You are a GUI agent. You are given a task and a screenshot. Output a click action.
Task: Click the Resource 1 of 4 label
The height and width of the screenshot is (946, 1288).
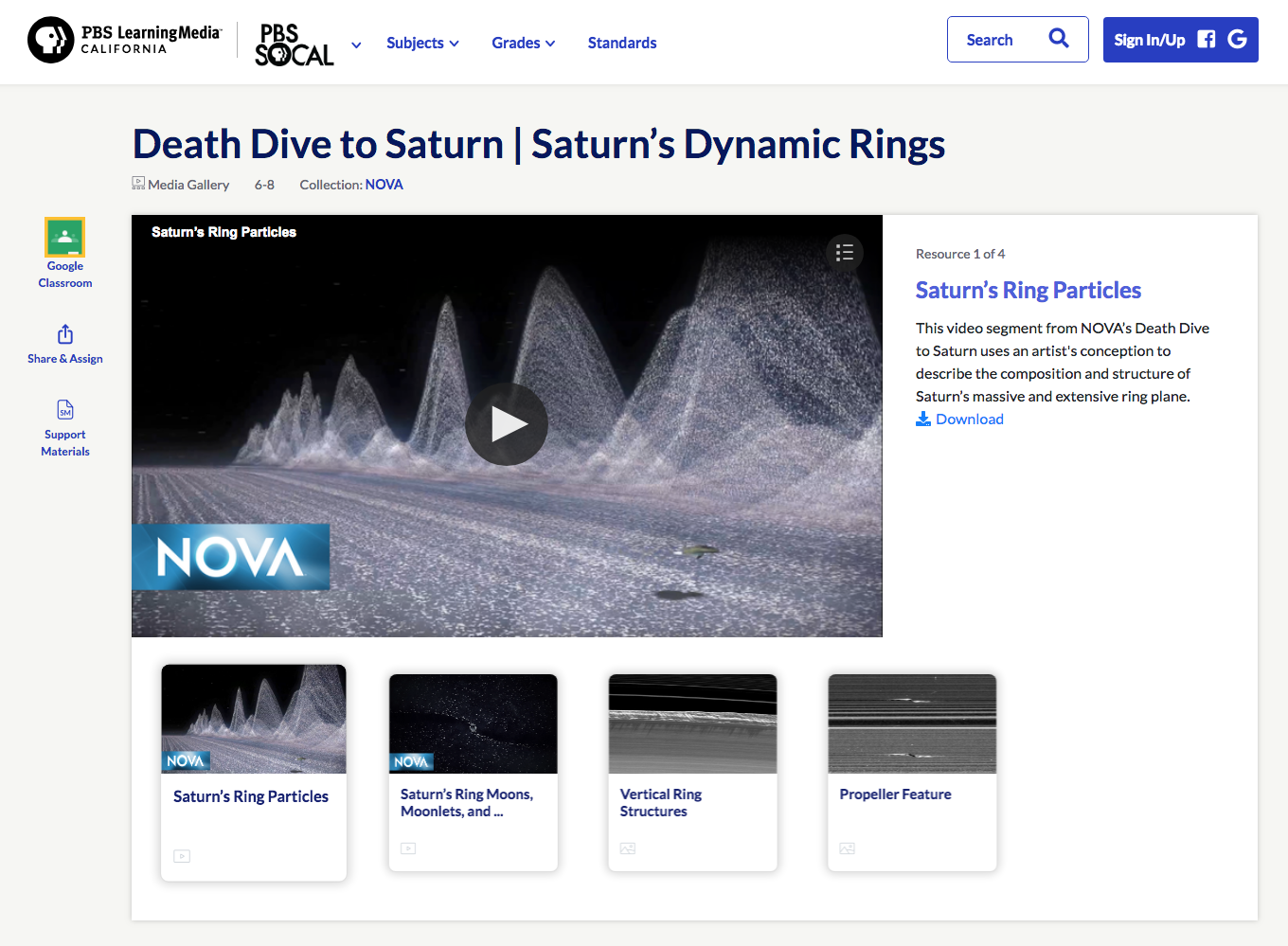960,254
